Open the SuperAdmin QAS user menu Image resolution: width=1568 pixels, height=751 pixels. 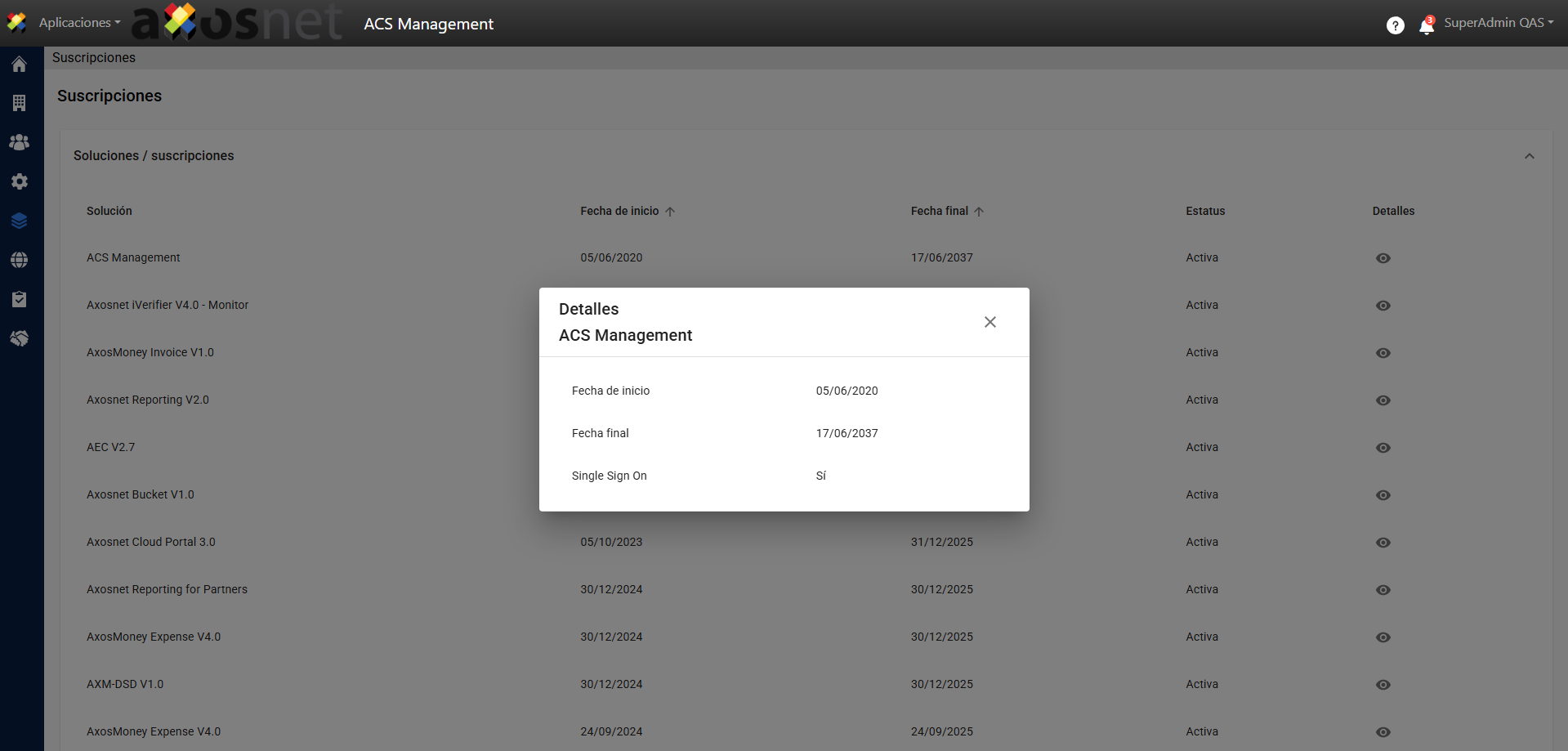[1499, 23]
